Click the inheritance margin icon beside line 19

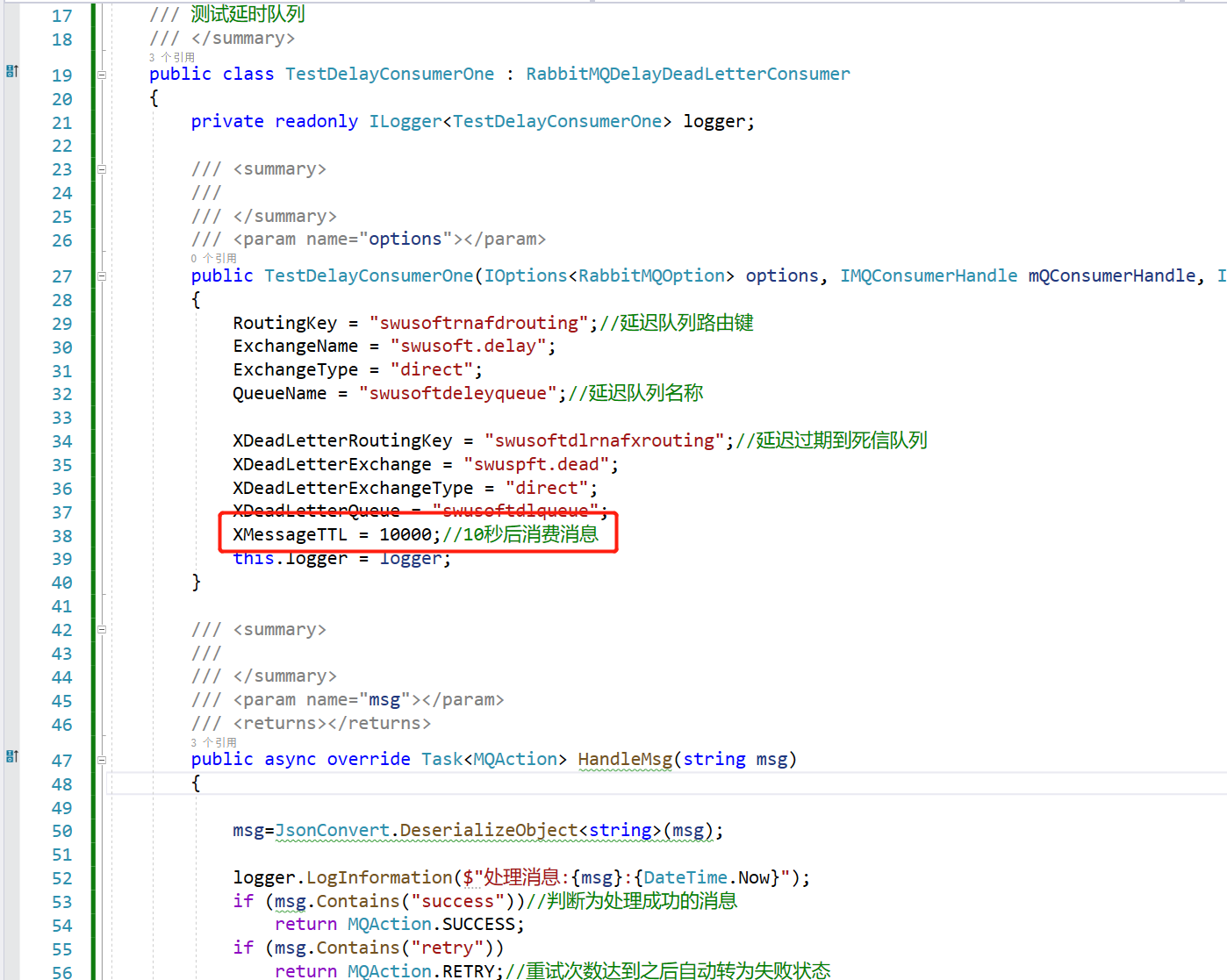coord(12,71)
